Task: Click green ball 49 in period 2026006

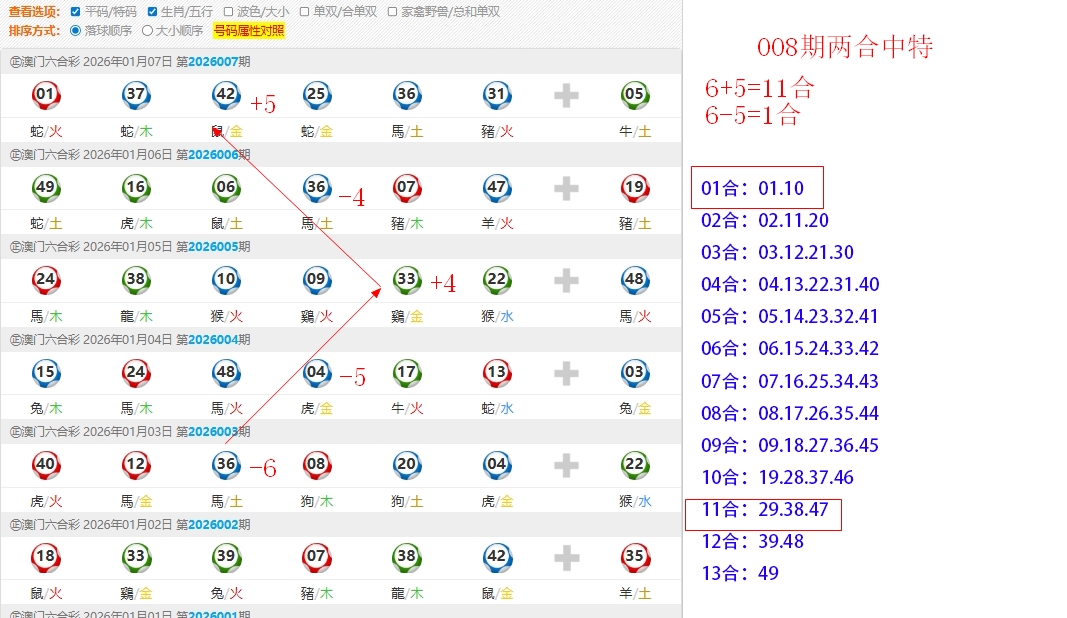Action: (x=46, y=187)
